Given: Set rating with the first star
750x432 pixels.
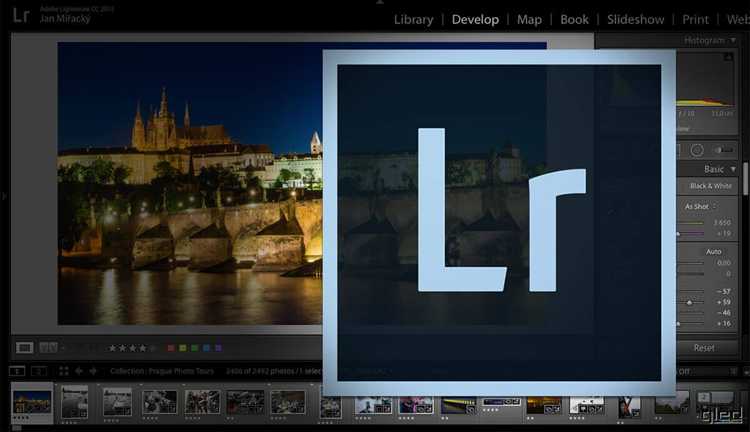Looking at the screenshot, I should pyautogui.click(x=112, y=348).
